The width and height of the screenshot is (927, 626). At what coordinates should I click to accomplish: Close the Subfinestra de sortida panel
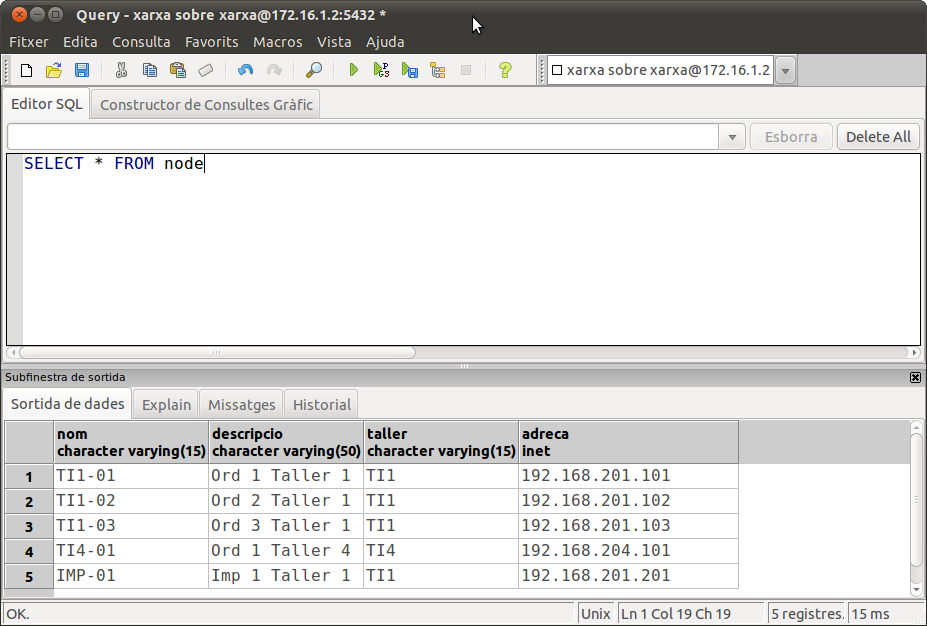[915, 377]
